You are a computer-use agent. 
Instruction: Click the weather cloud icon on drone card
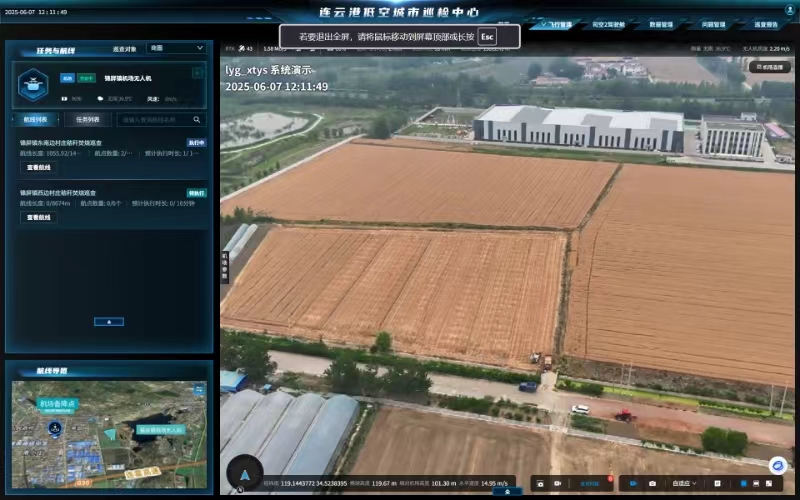click(100, 99)
